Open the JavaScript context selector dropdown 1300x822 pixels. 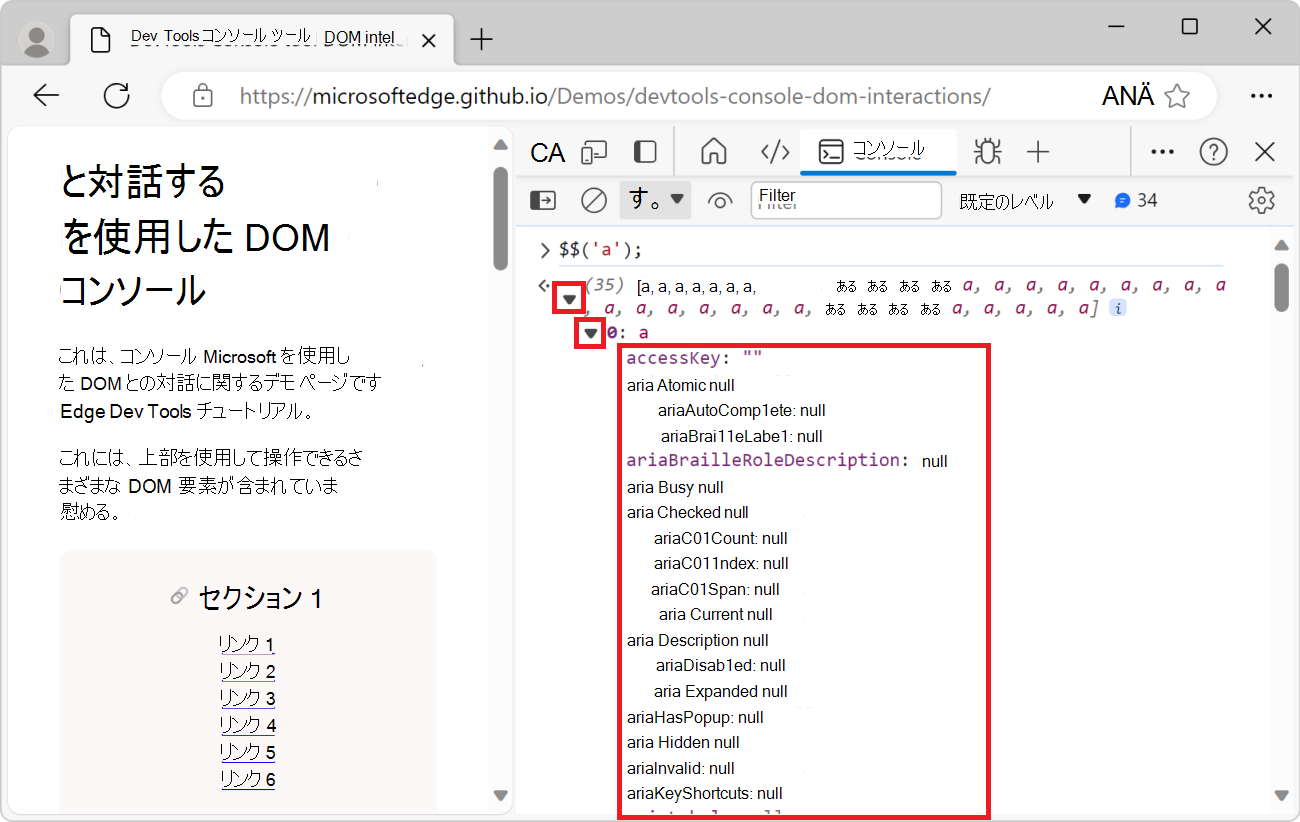(x=656, y=200)
